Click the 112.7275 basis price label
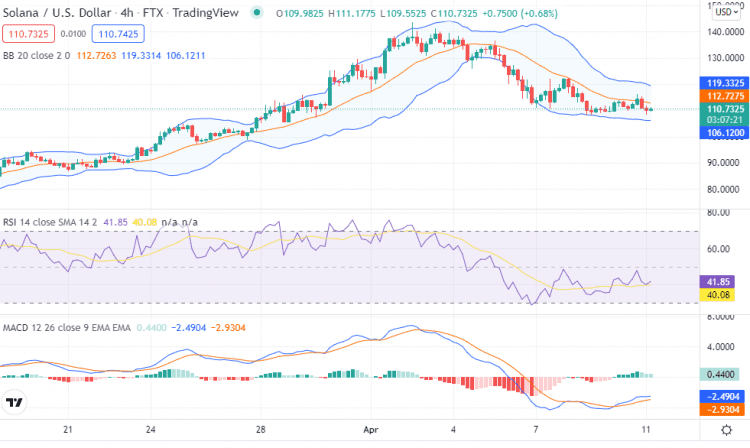Screen dimensions: 750x448 click(x=724, y=96)
